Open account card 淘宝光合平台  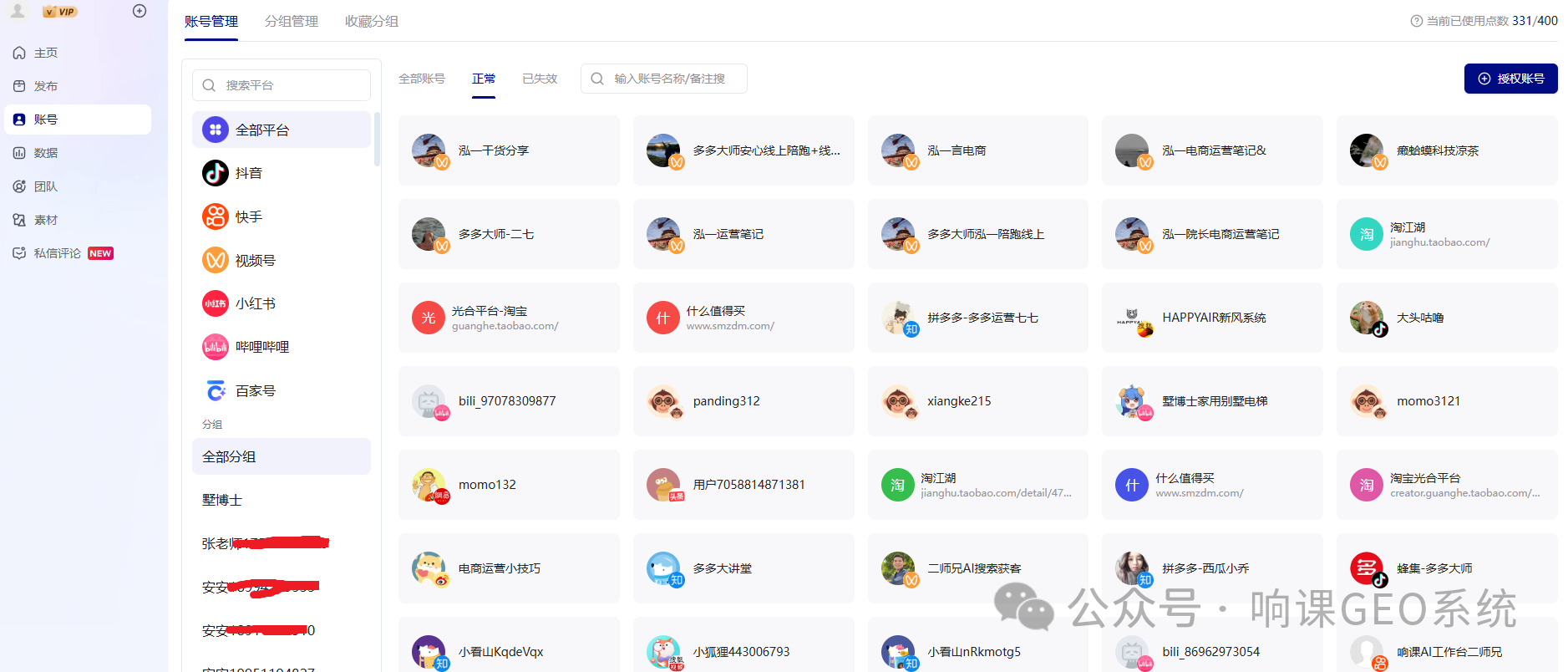pyautogui.click(x=1447, y=485)
